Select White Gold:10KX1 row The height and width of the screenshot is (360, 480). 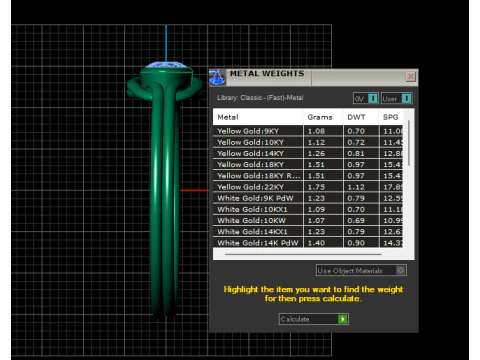pyautogui.click(x=308, y=209)
